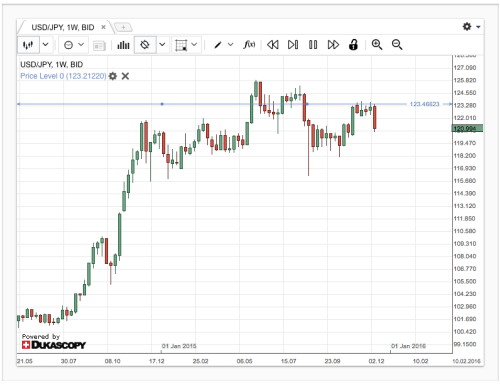Fast-forward chart to latest data
This screenshot has height=384, width=500.
coord(333,45)
